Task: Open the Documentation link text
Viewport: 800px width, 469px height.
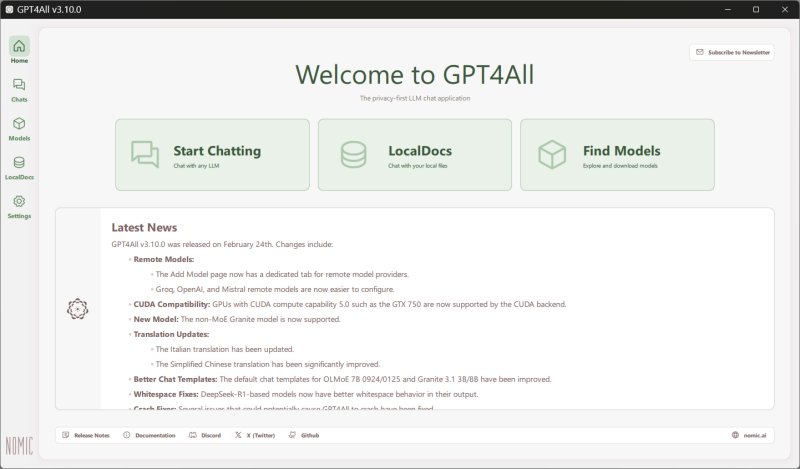Action: pyautogui.click(x=155, y=435)
